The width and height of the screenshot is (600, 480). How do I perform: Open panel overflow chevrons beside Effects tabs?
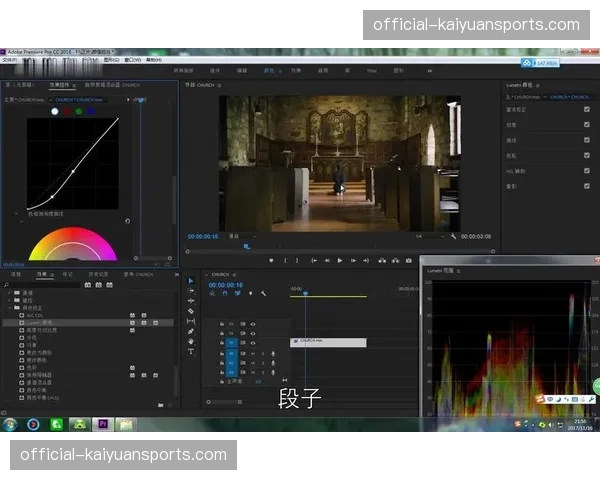click(x=176, y=274)
